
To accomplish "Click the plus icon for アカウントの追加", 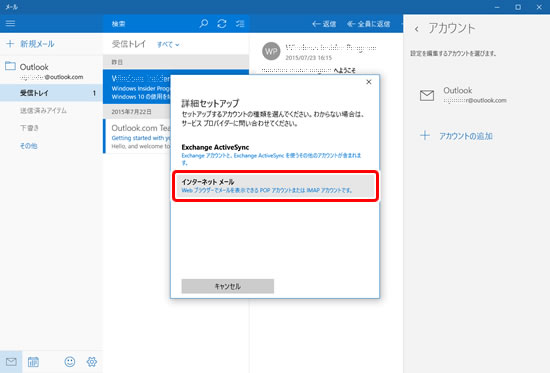I will [425, 135].
